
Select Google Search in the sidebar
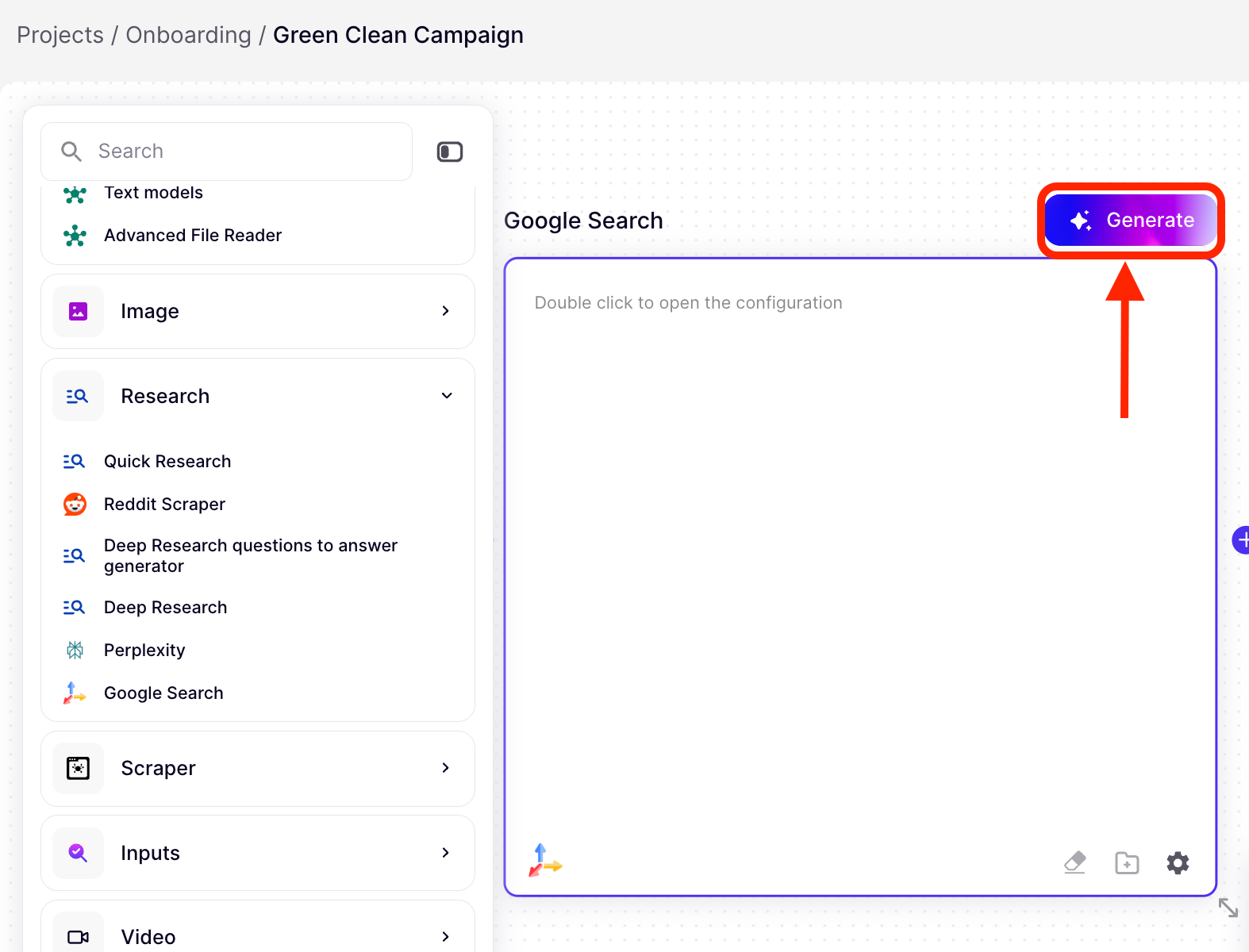click(x=163, y=693)
